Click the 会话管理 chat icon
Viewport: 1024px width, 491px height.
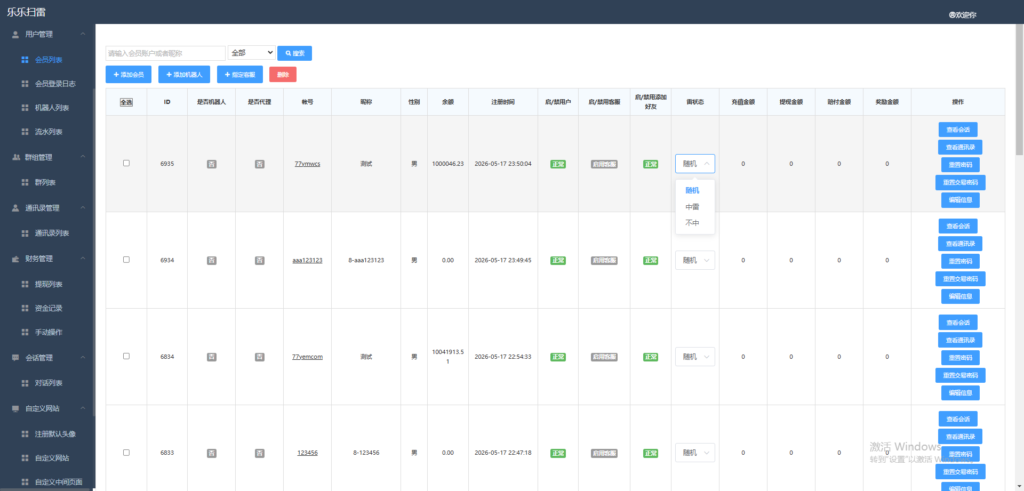[16, 358]
